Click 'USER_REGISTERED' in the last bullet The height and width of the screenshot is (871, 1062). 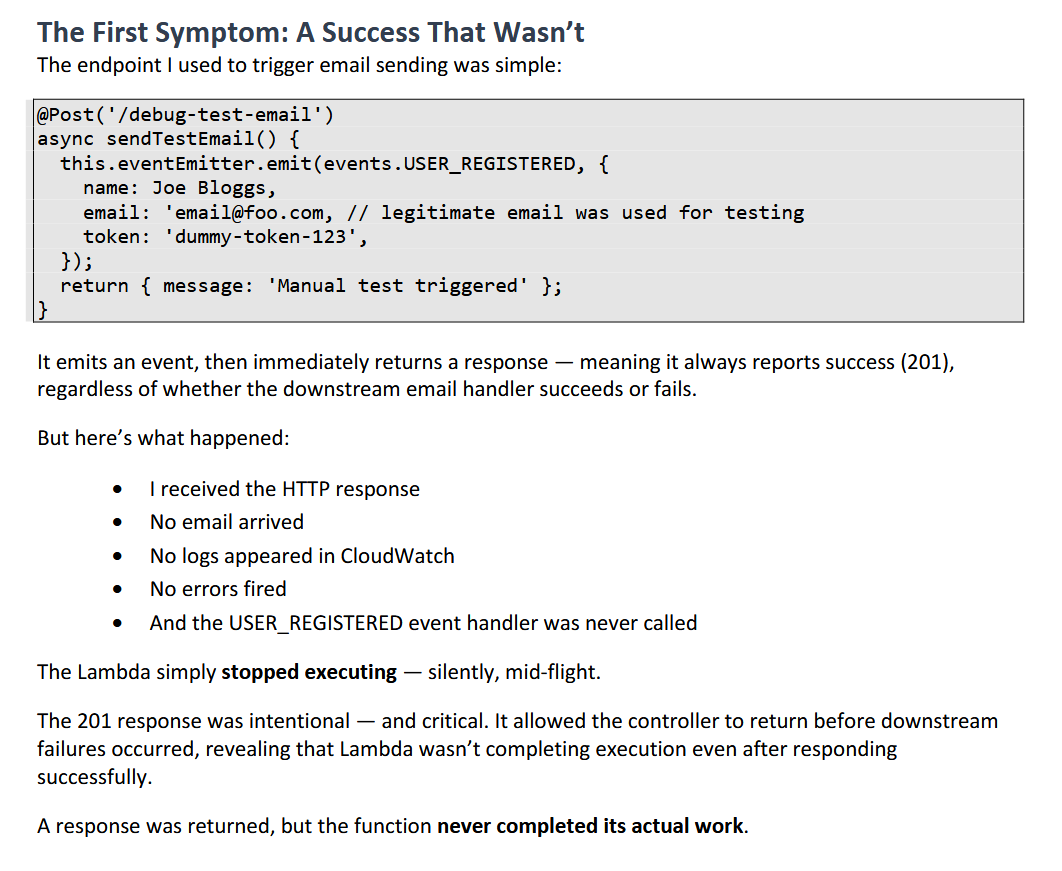click(316, 622)
